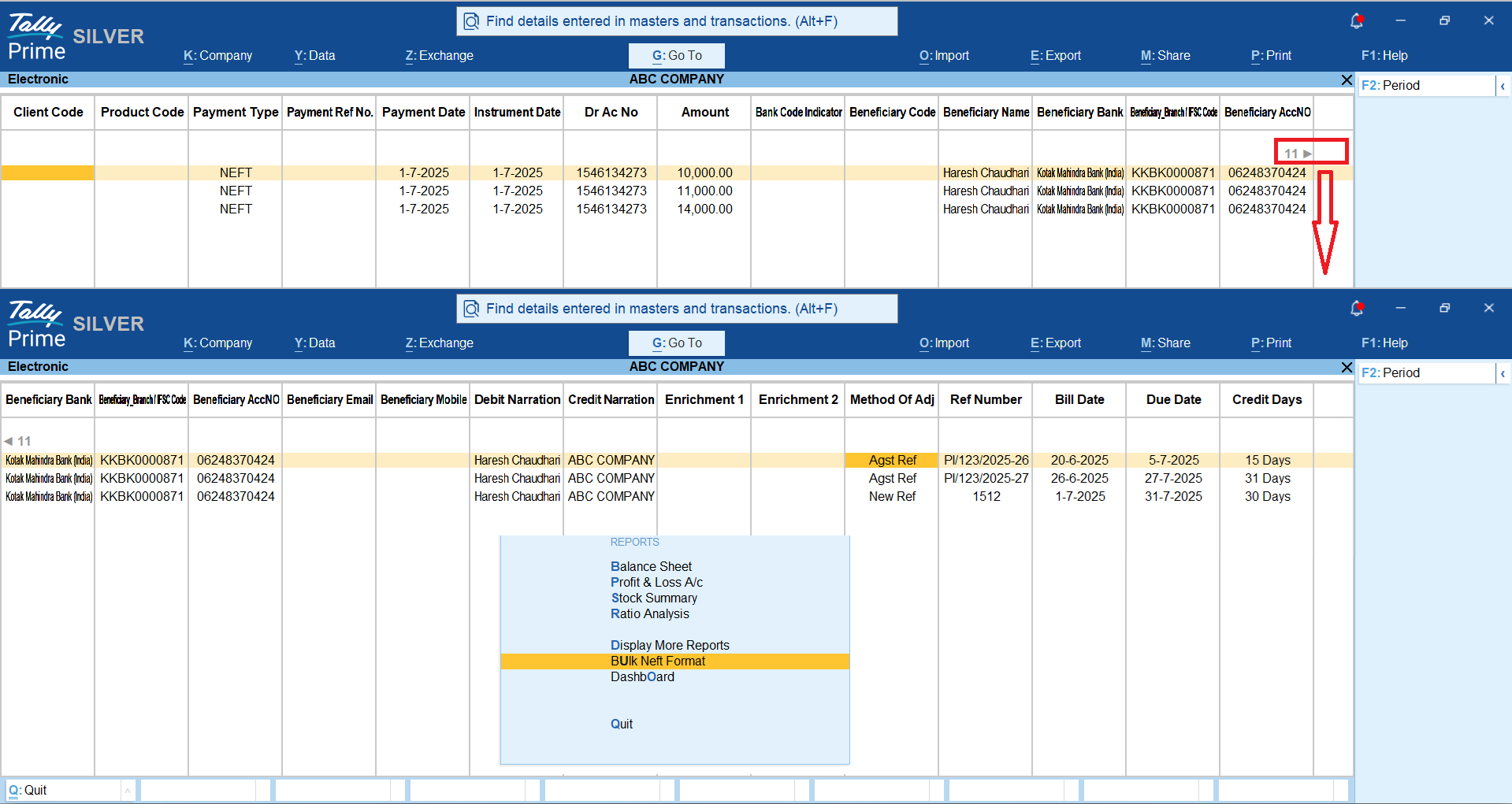The image size is (1512, 804).
Task: Open Y: Data menu in top window
Action: point(314,56)
